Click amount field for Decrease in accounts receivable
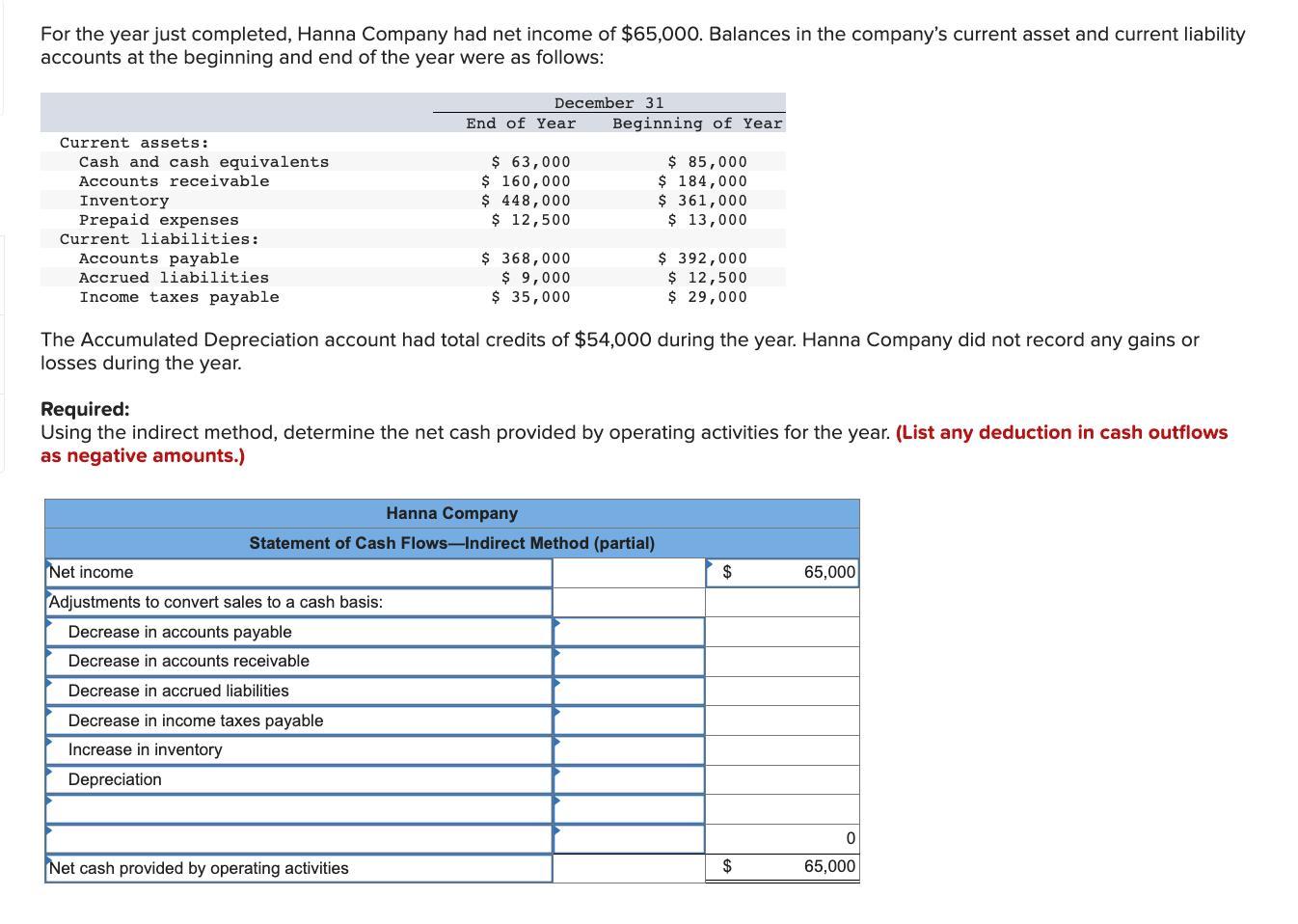The image size is (1298, 924). 629,662
